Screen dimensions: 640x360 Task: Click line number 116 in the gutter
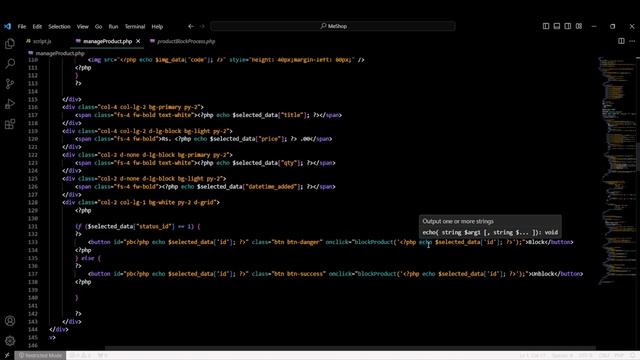tap(33, 107)
